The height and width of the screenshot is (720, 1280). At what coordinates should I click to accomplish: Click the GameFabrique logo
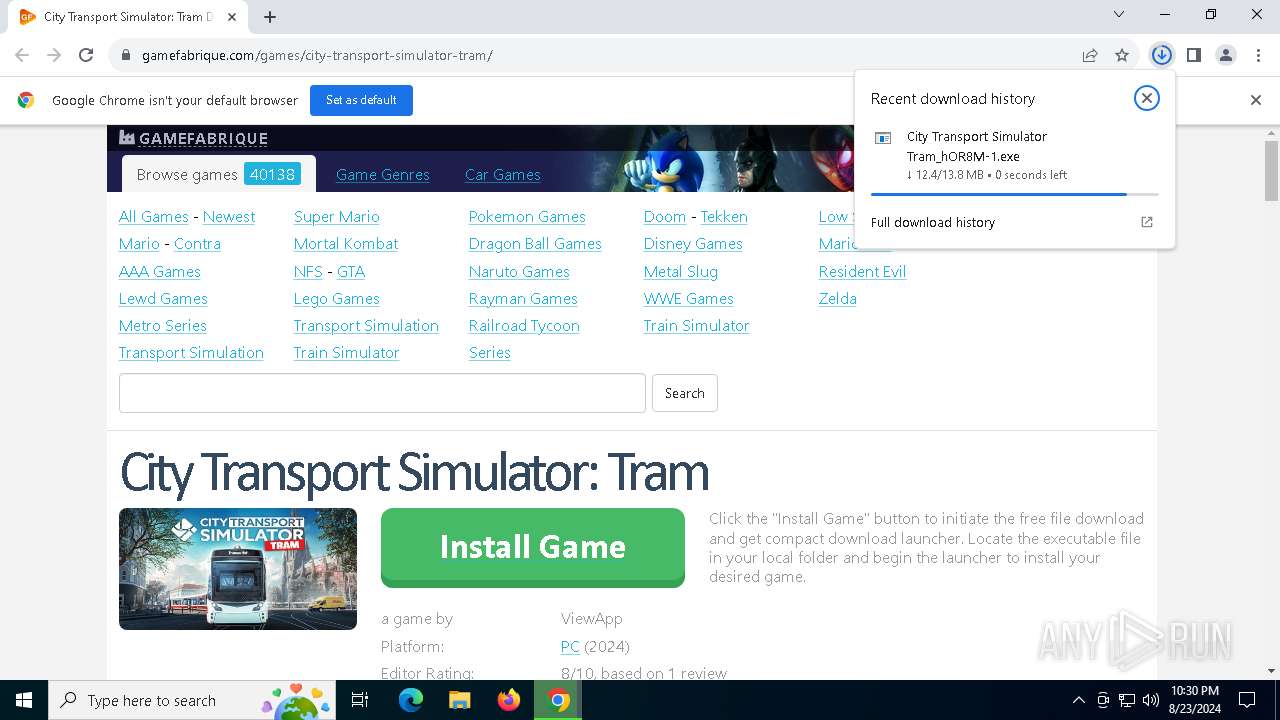tap(193, 138)
